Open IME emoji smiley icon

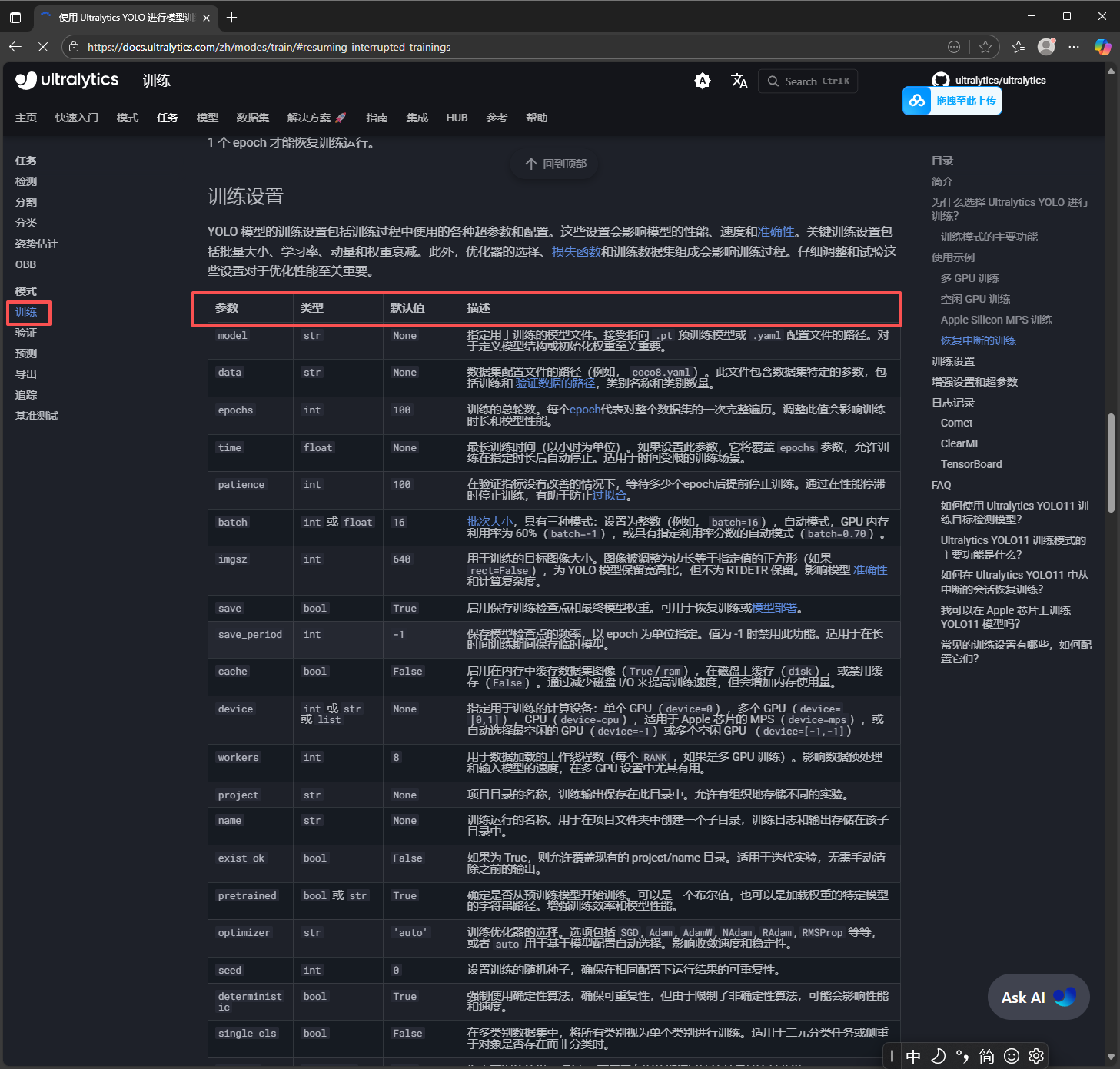pyautogui.click(x=1012, y=1057)
